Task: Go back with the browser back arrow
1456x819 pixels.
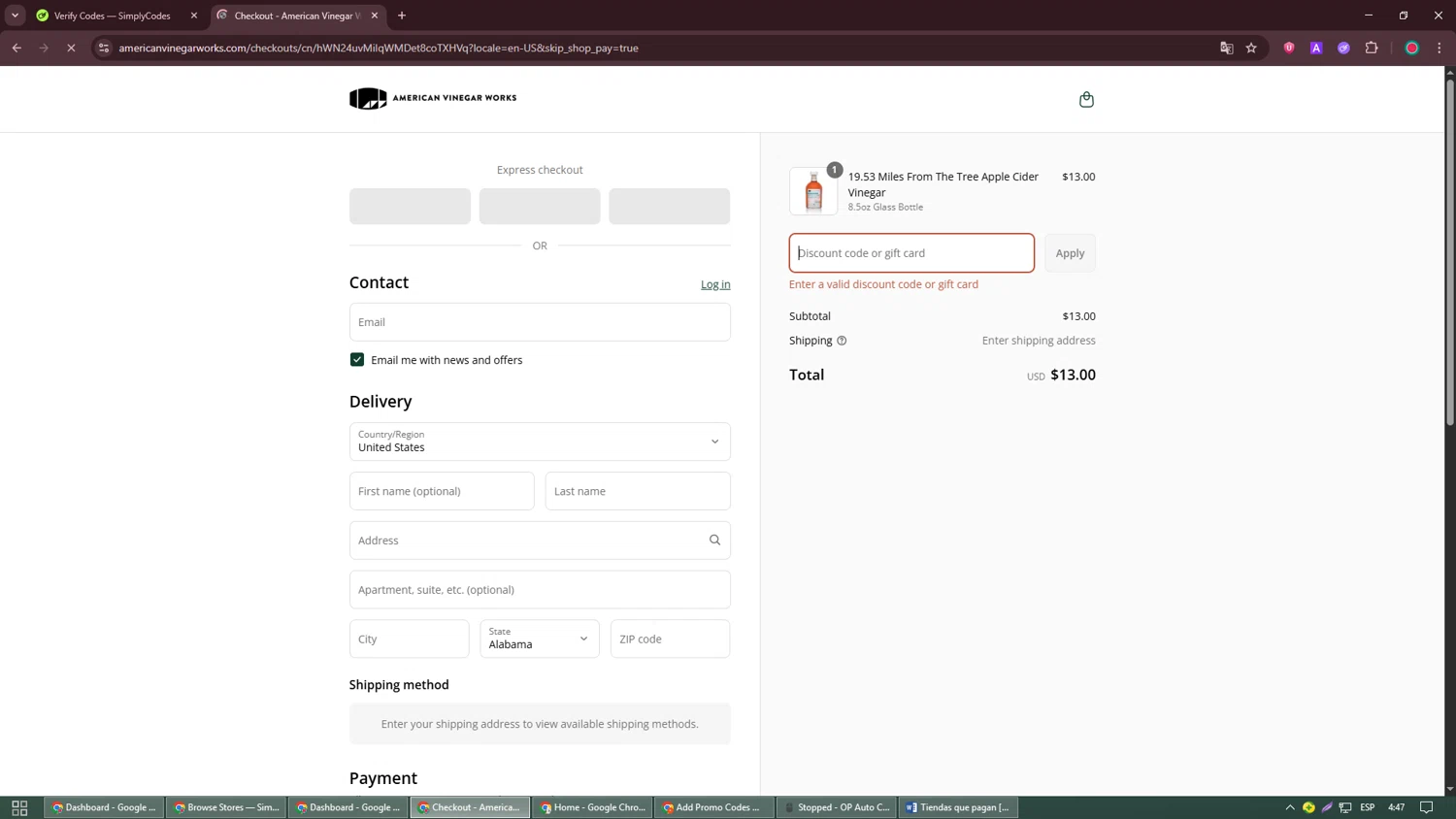Action: 17,48
